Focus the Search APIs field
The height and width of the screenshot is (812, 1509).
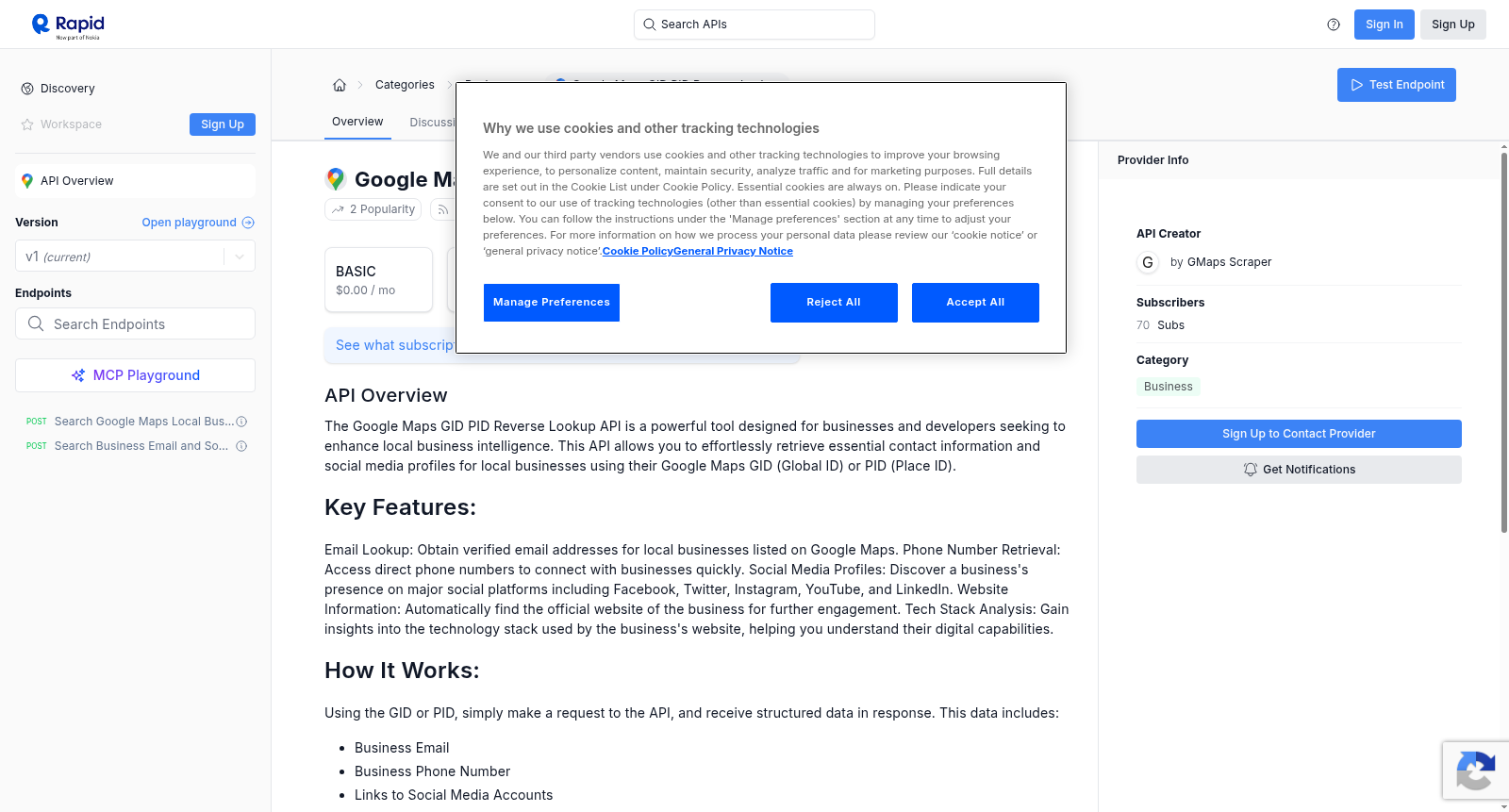coord(754,25)
